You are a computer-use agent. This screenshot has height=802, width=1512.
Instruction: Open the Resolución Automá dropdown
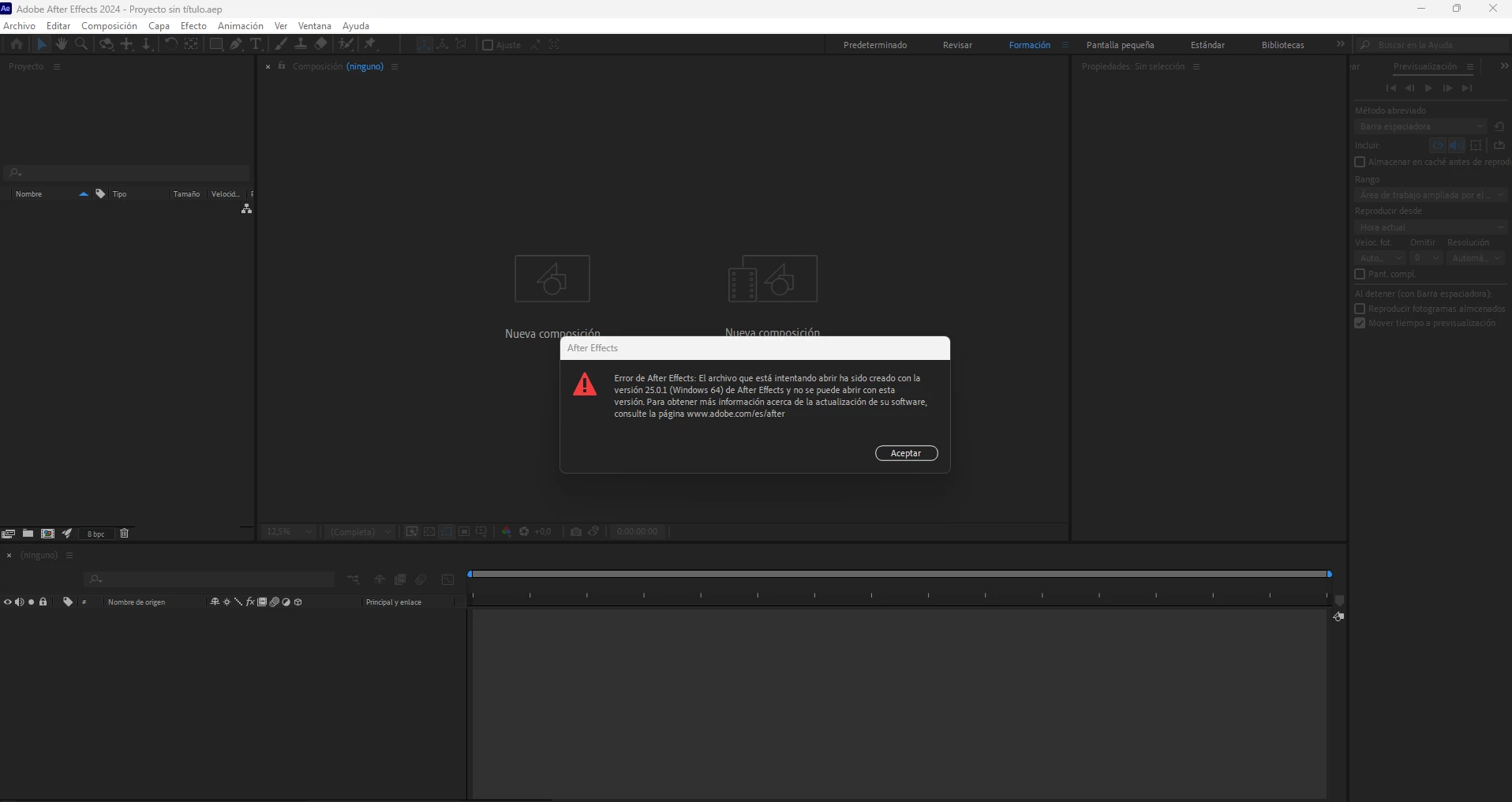point(1476,258)
